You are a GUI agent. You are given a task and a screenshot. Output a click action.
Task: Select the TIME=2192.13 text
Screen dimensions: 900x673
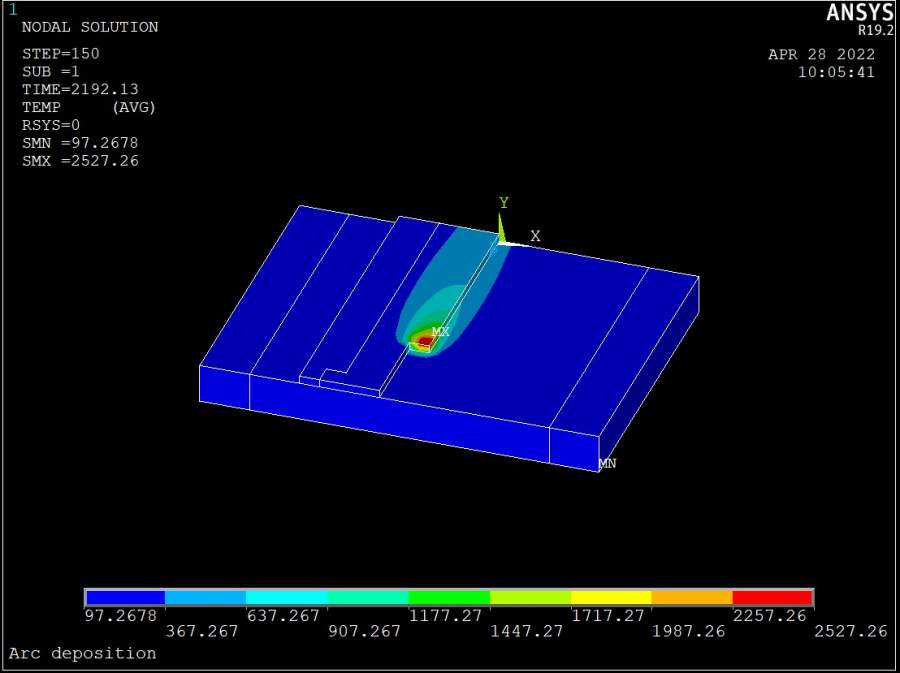pos(77,89)
